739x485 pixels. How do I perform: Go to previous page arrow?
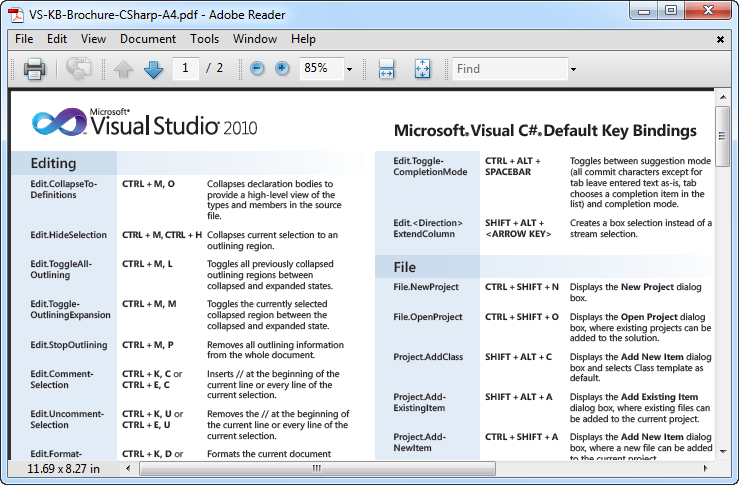123,69
